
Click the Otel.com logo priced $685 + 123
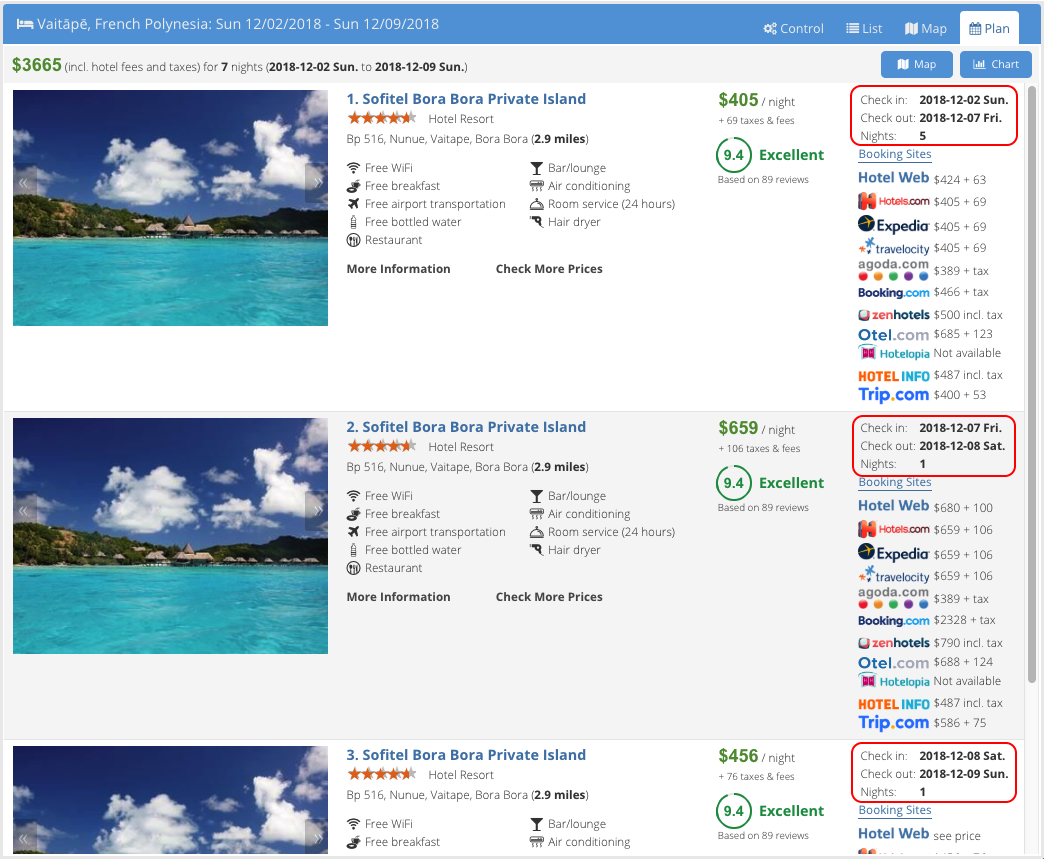point(894,335)
